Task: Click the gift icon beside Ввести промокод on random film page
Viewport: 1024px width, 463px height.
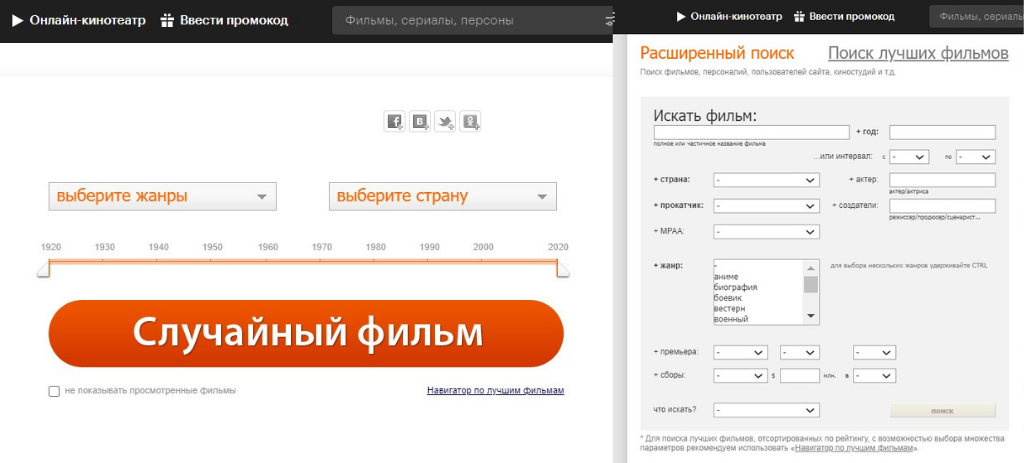Action: tap(167, 20)
